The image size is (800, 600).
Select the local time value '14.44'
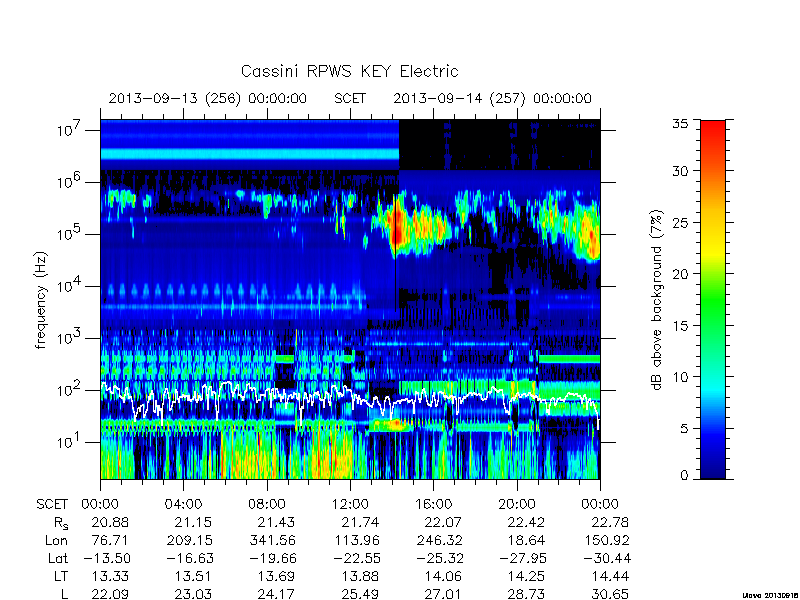click(x=610, y=577)
